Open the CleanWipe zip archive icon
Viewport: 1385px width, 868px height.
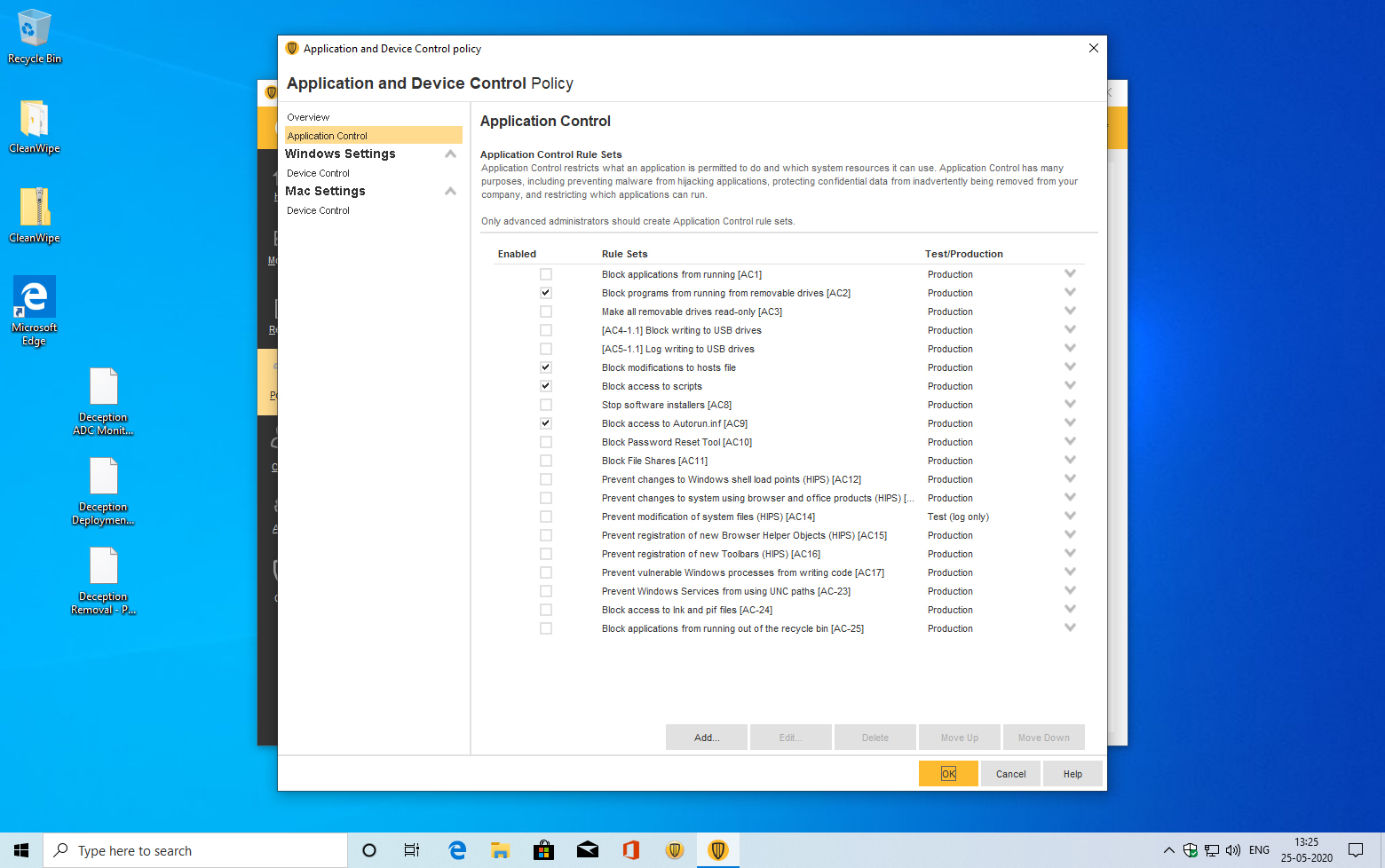[x=35, y=216]
